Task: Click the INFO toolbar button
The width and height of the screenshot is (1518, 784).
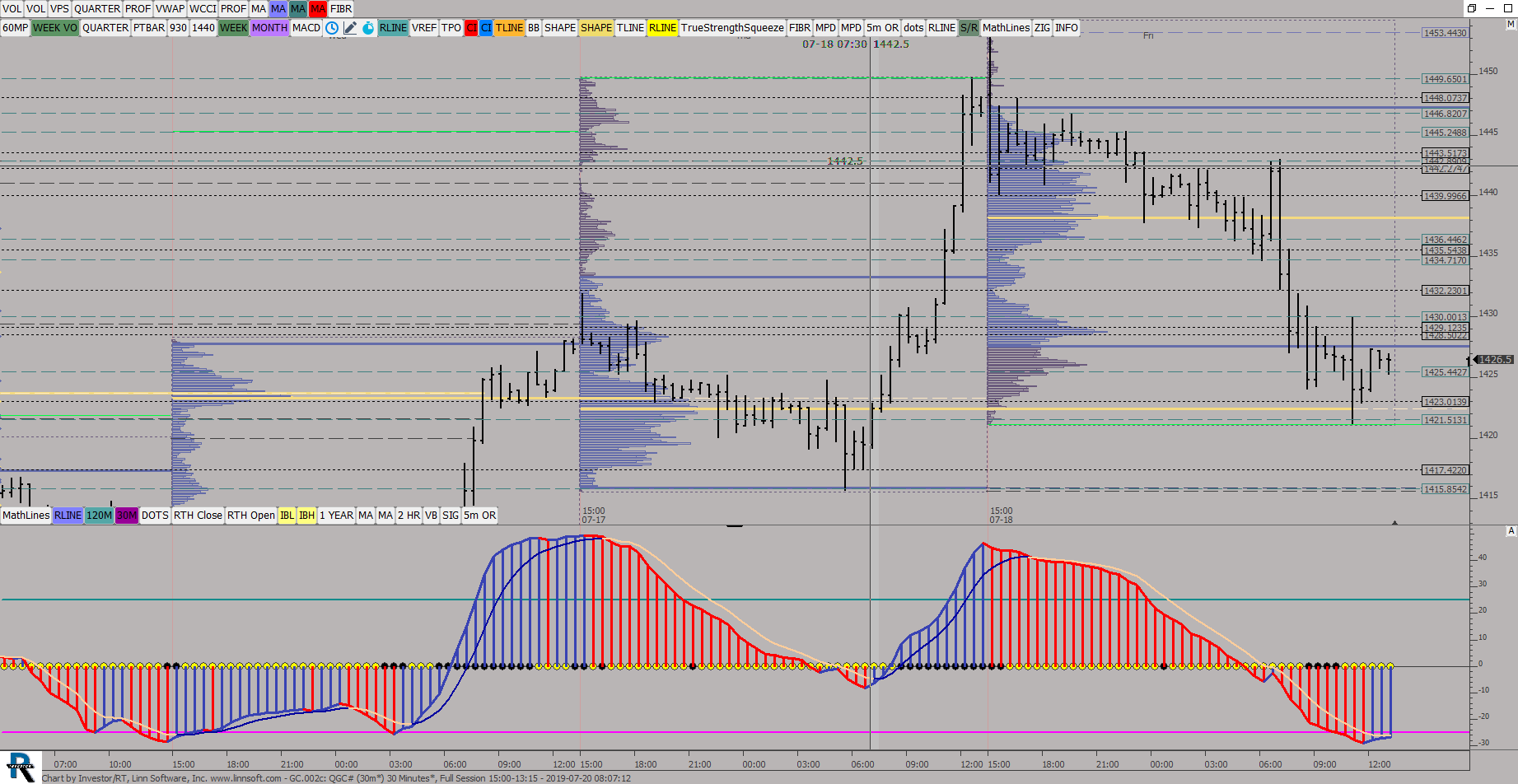Action: click(1067, 28)
